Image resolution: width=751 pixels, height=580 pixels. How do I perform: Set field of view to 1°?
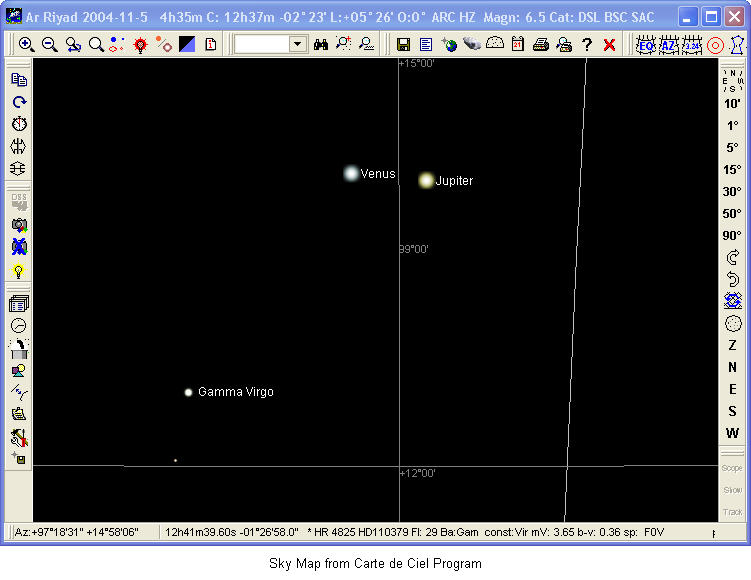tap(732, 126)
